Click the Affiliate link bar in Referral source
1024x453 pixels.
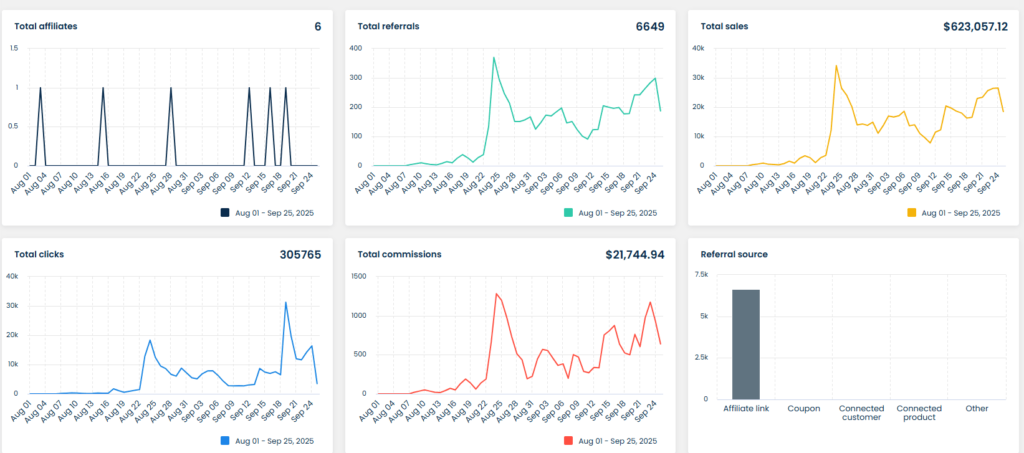(x=746, y=345)
